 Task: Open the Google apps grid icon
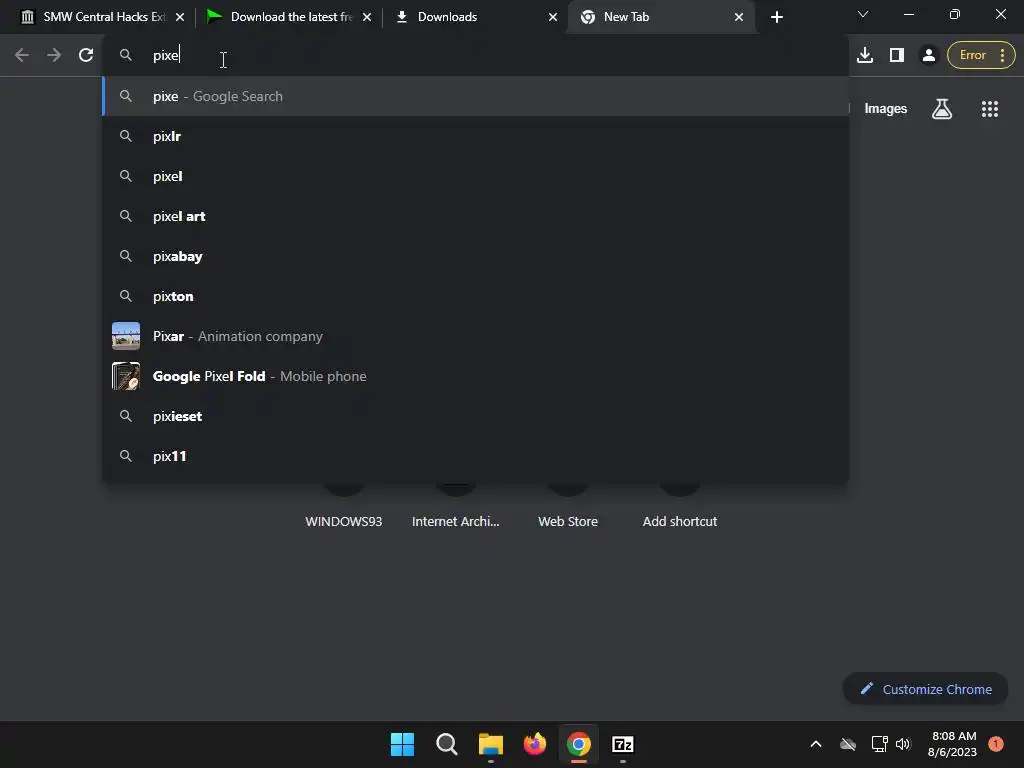pyautogui.click(x=989, y=108)
